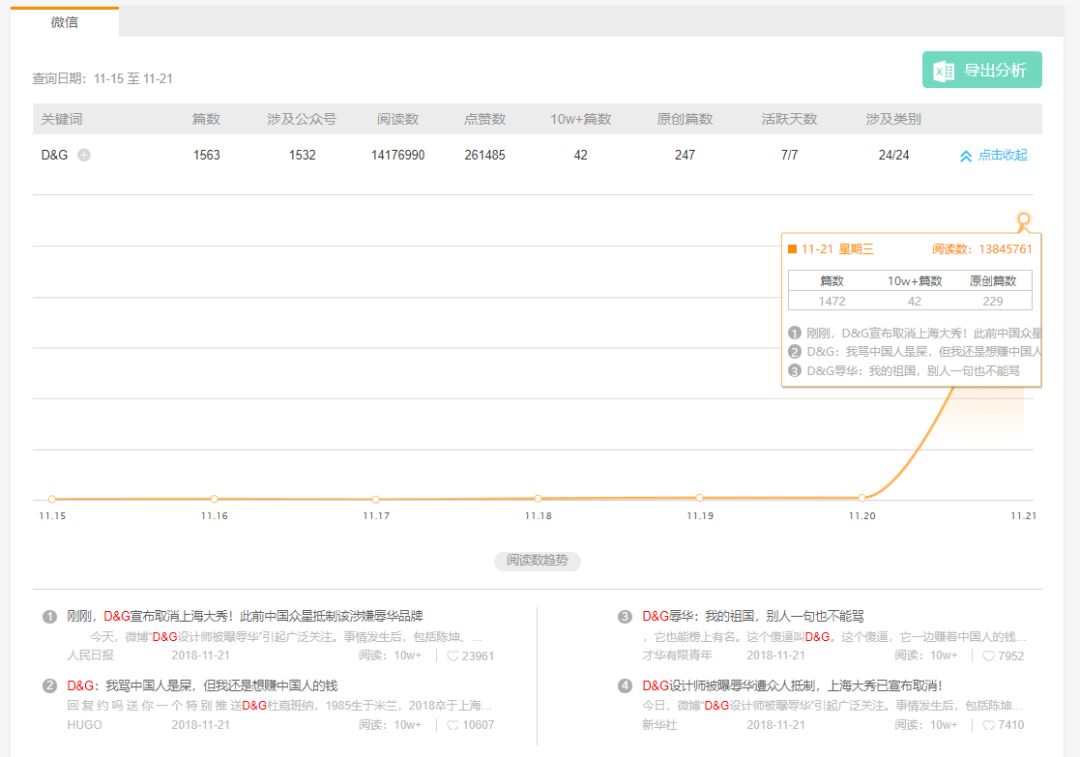Click the plus icon next to D&G
1080x757 pixels.
pos(84,155)
